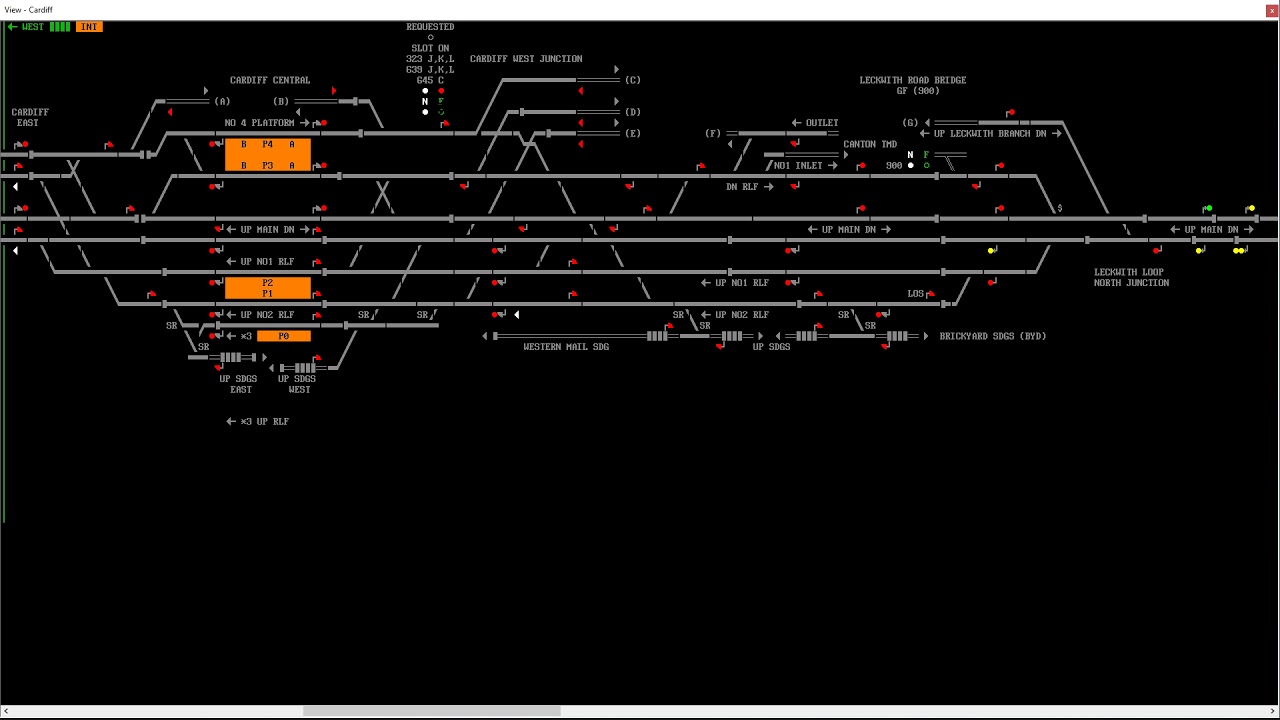This screenshot has height=720, width=1280.
Task: Click the red exit arrow near entrance (A)
Action: pyautogui.click(x=170, y=112)
